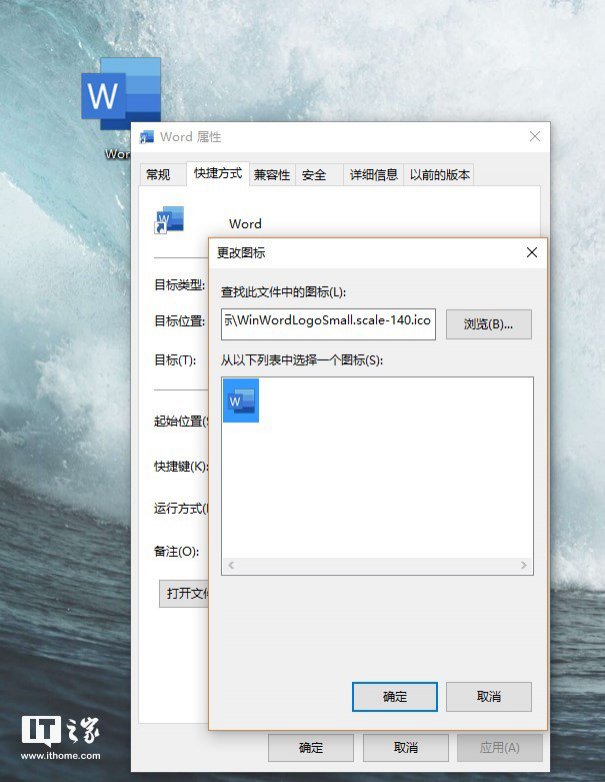
Task: Click 浏览(B)... to browse icon files
Action: [x=488, y=324]
